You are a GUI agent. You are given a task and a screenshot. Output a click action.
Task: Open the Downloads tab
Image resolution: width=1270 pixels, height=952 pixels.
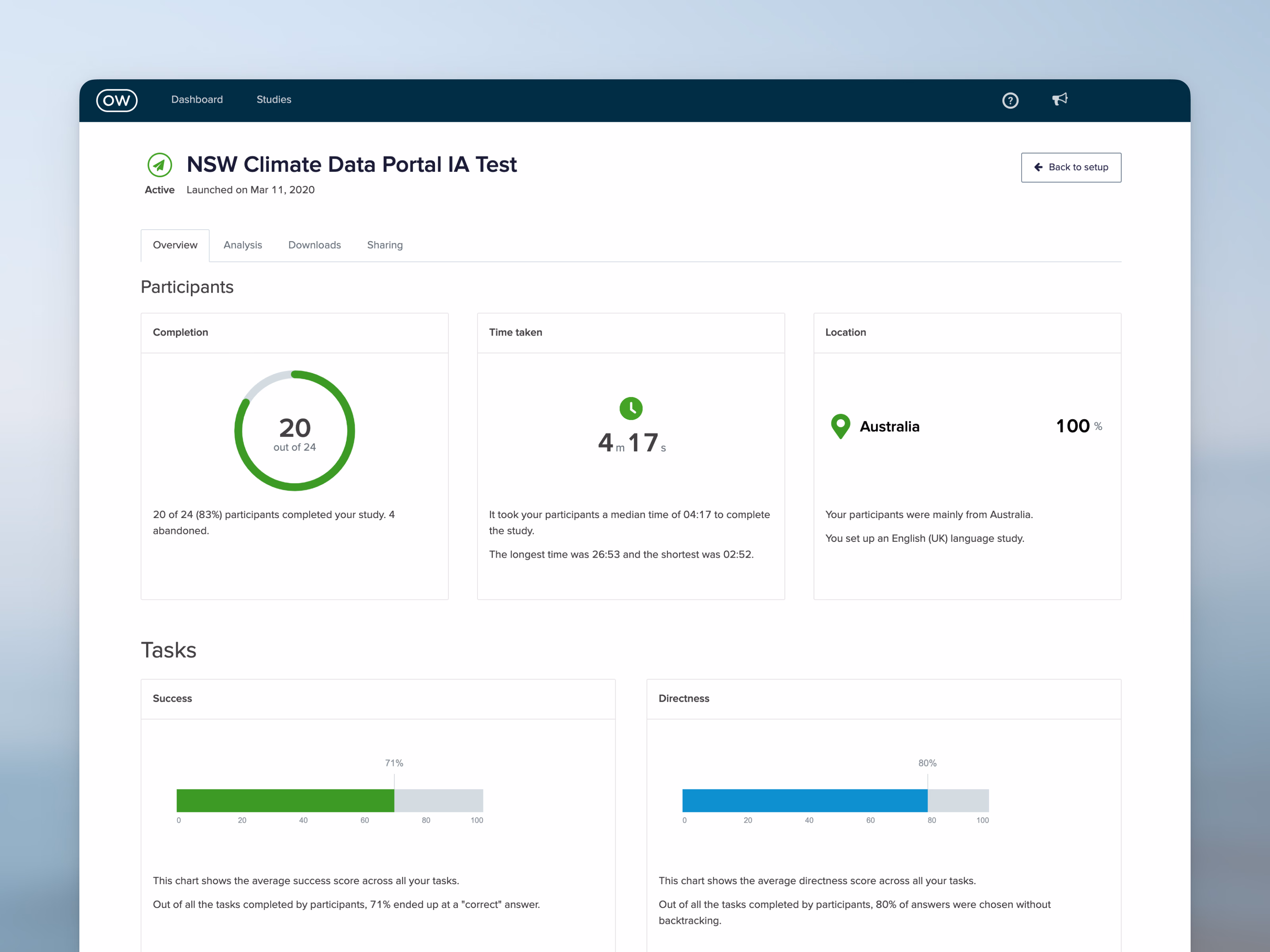(314, 245)
